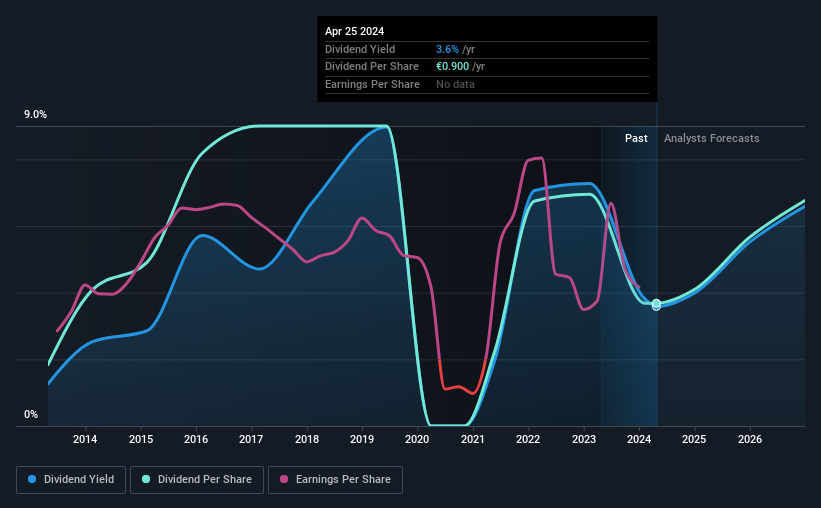Click the 2023 x-axis label
821x508 pixels.
(584, 439)
